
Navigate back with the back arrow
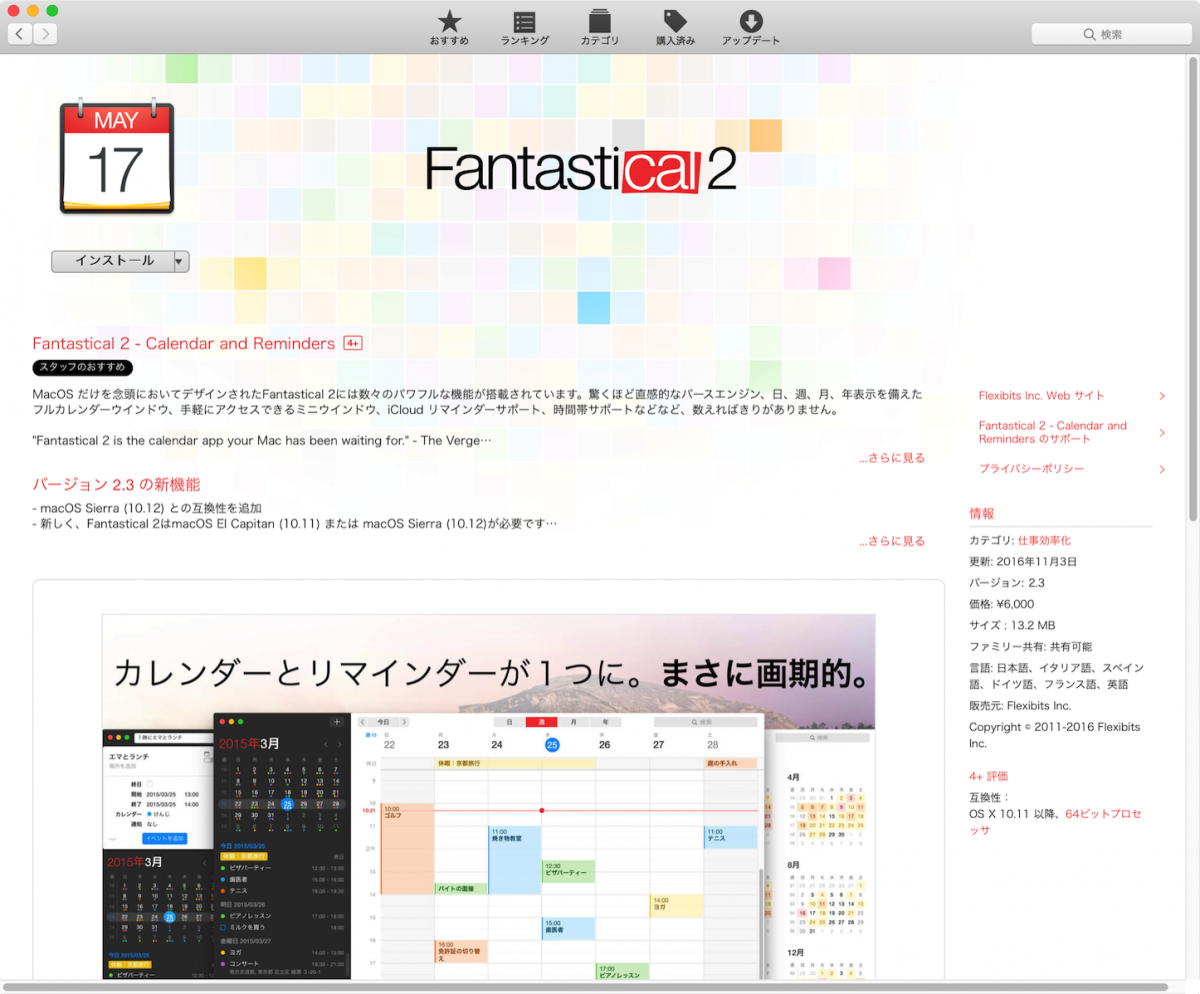[x=19, y=33]
